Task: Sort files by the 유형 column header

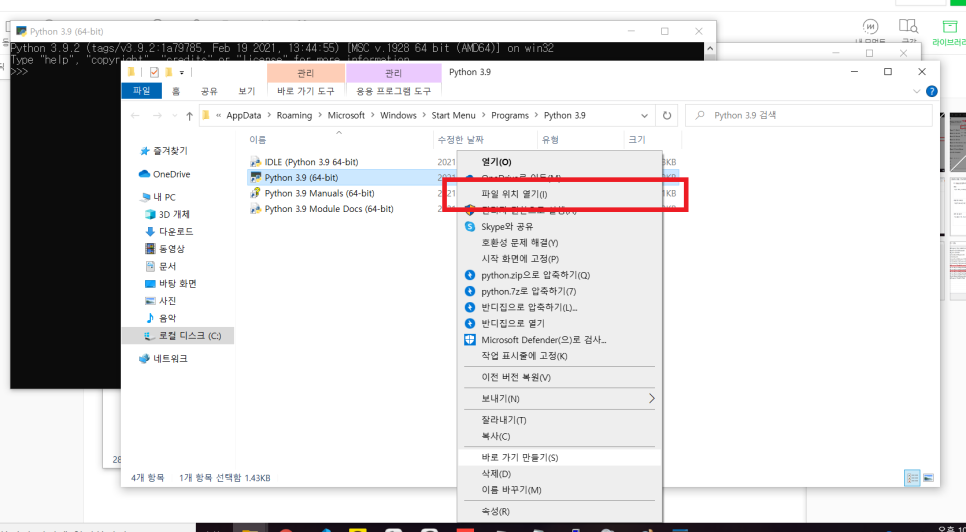Action: pyautogui.click(x=580, y=140)
